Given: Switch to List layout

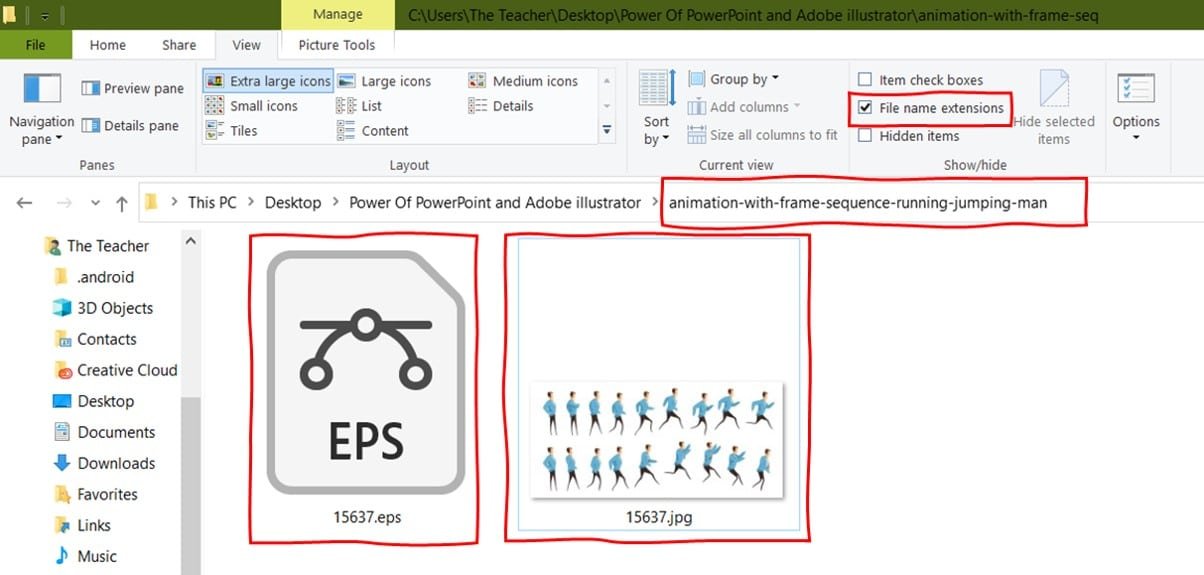Looking at the screenshot, I should coord(360,106).
